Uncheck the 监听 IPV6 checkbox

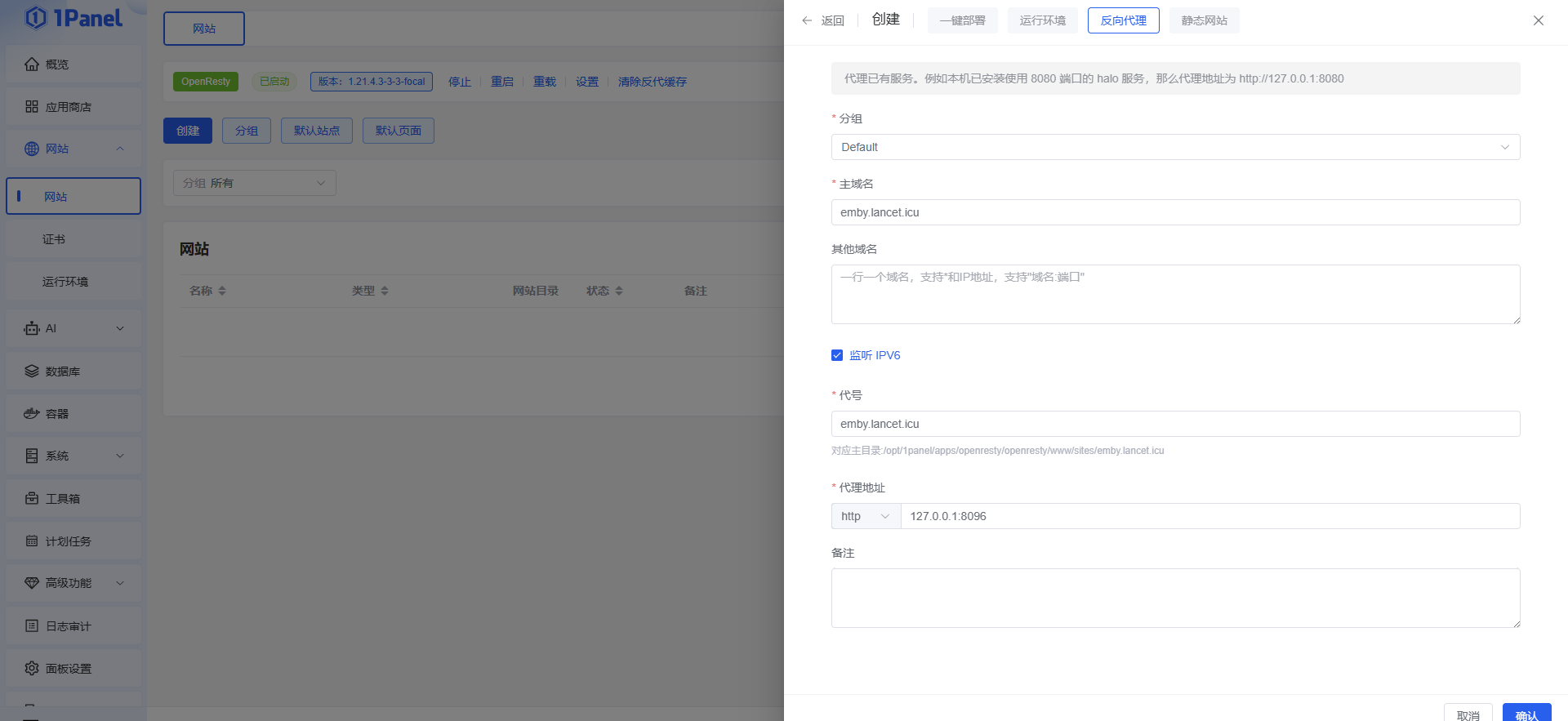click(x=837, y=355)
